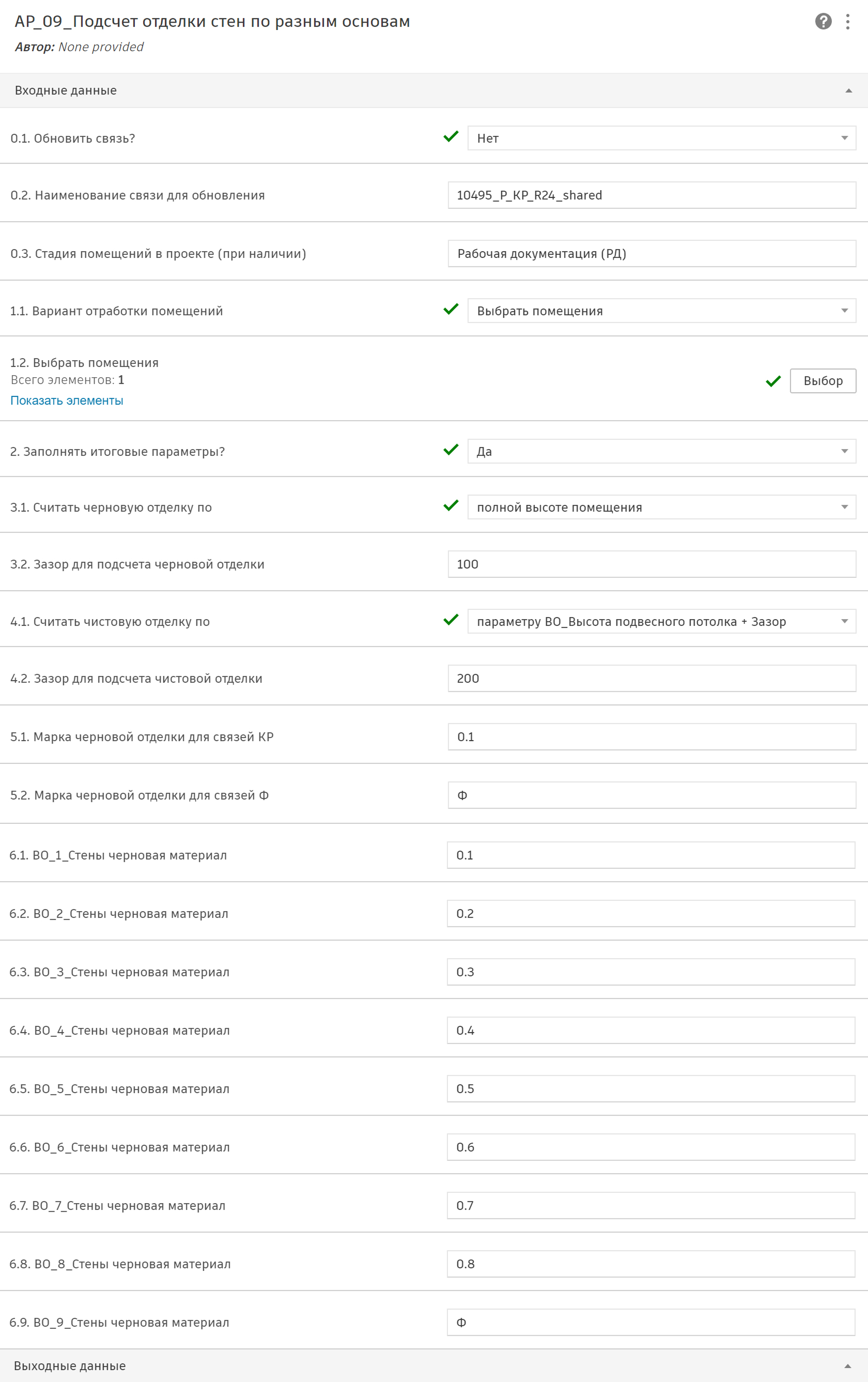The image size is (868, 1382).
Task: Click the 5.2 Марка для связей Ф field
Action: (652, 795)
